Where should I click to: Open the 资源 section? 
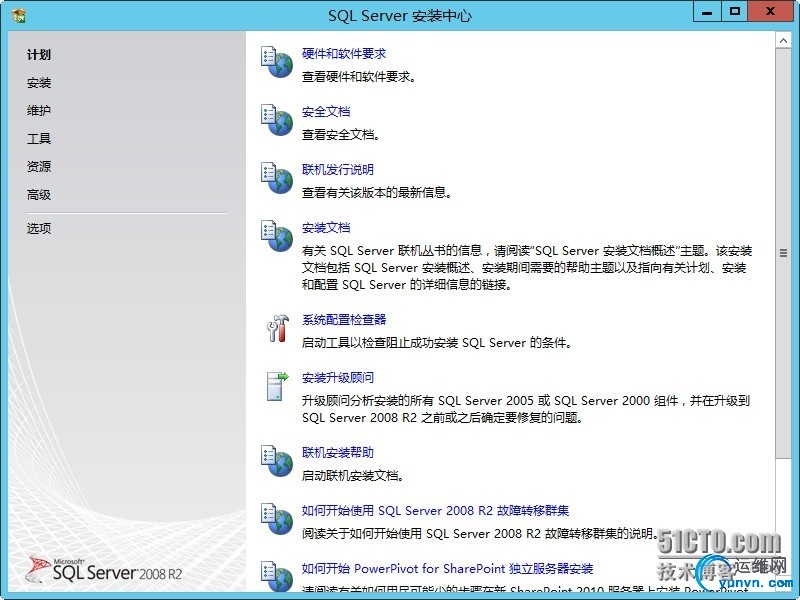39,166
